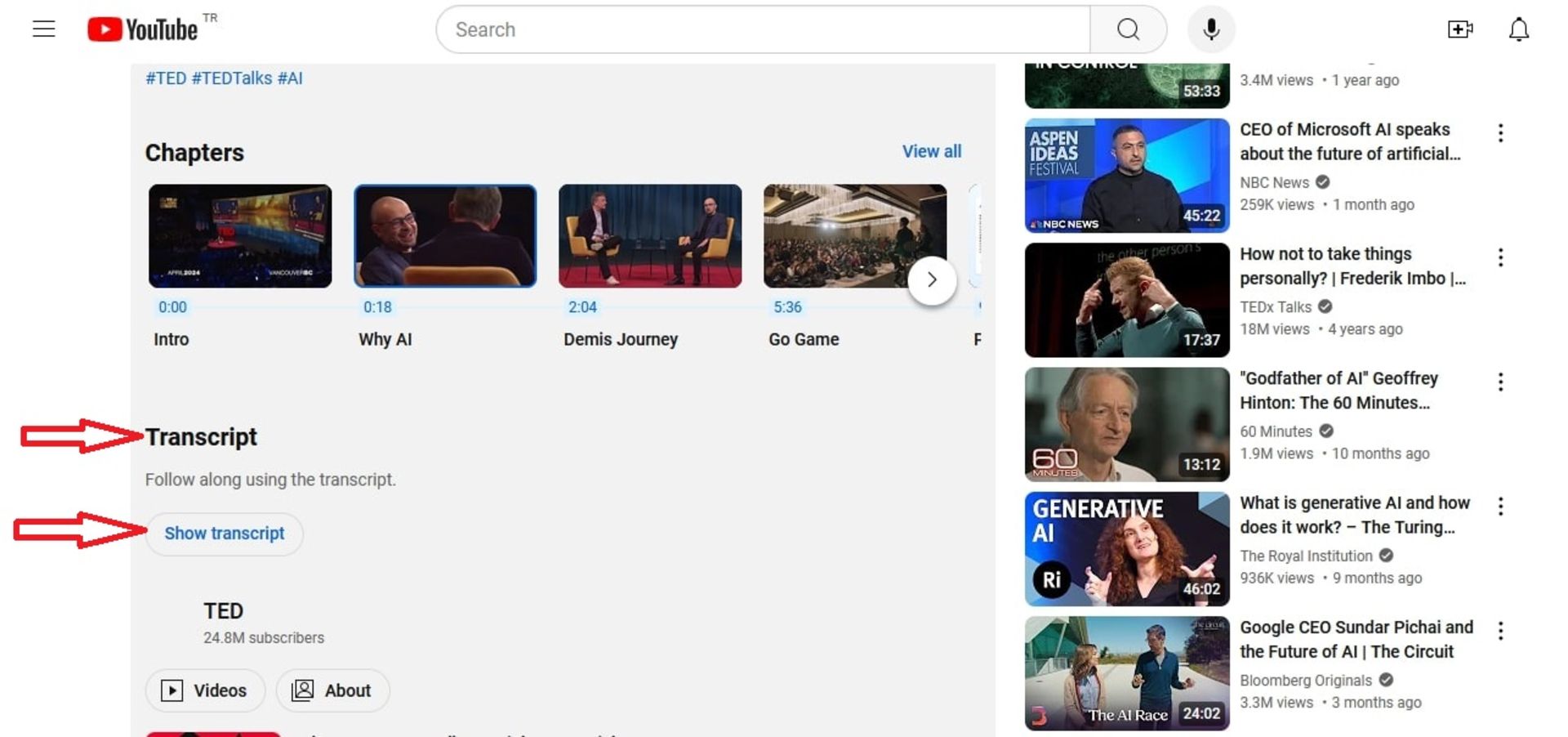
Task: Click the 'Why AI' chapter title
Action: tap(385, 339)
